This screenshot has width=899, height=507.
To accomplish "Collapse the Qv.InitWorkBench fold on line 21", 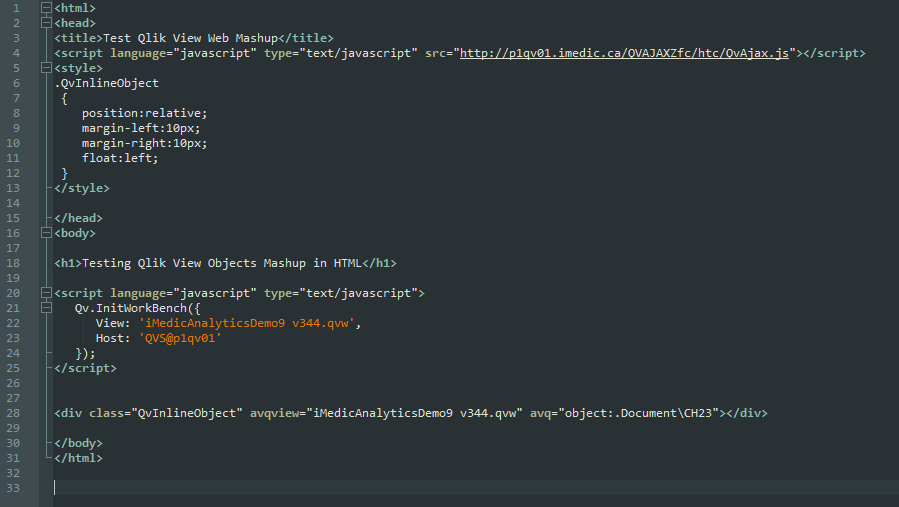I will click(x=46, y=308).
